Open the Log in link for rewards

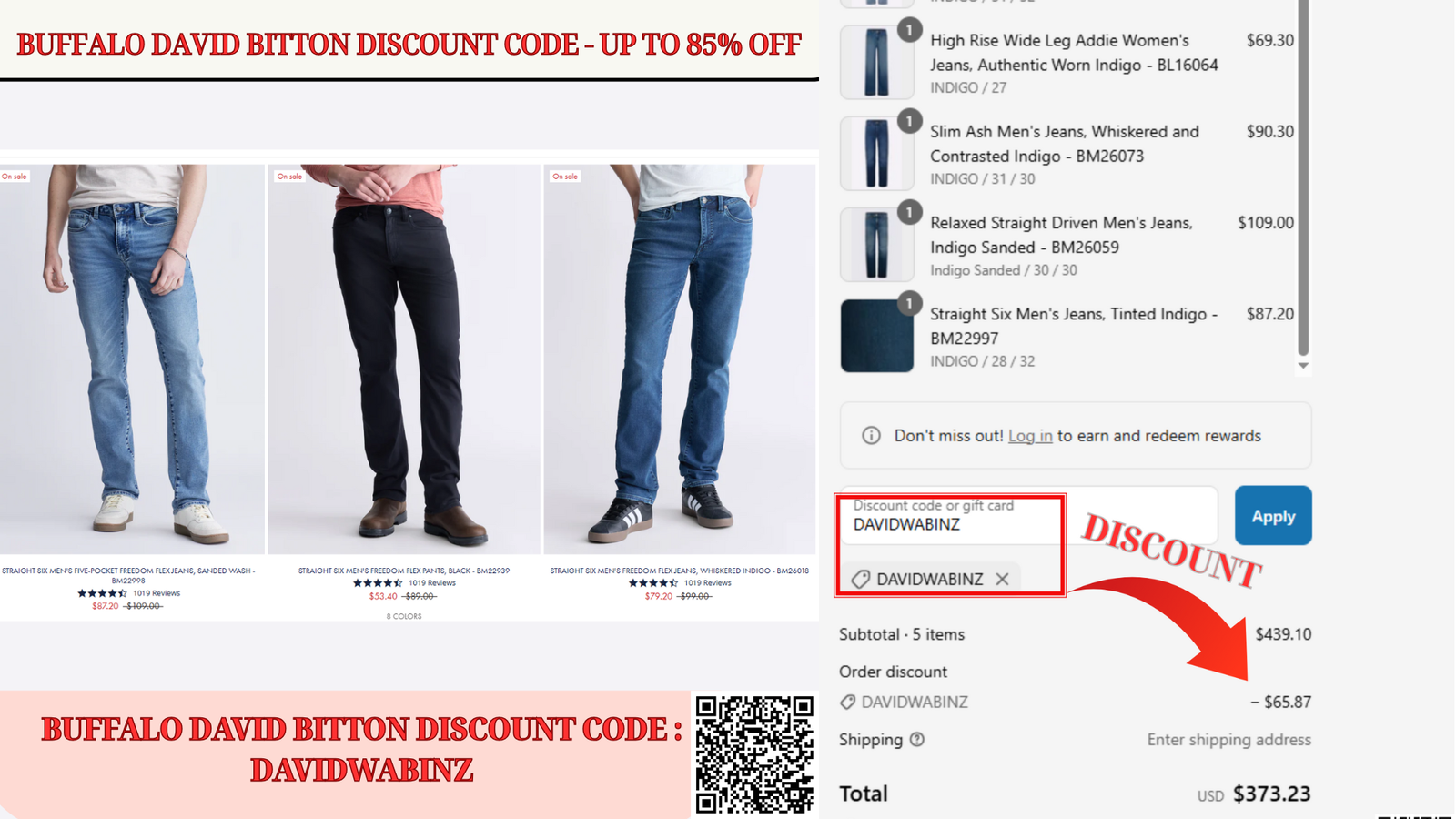click(1030, 436)
